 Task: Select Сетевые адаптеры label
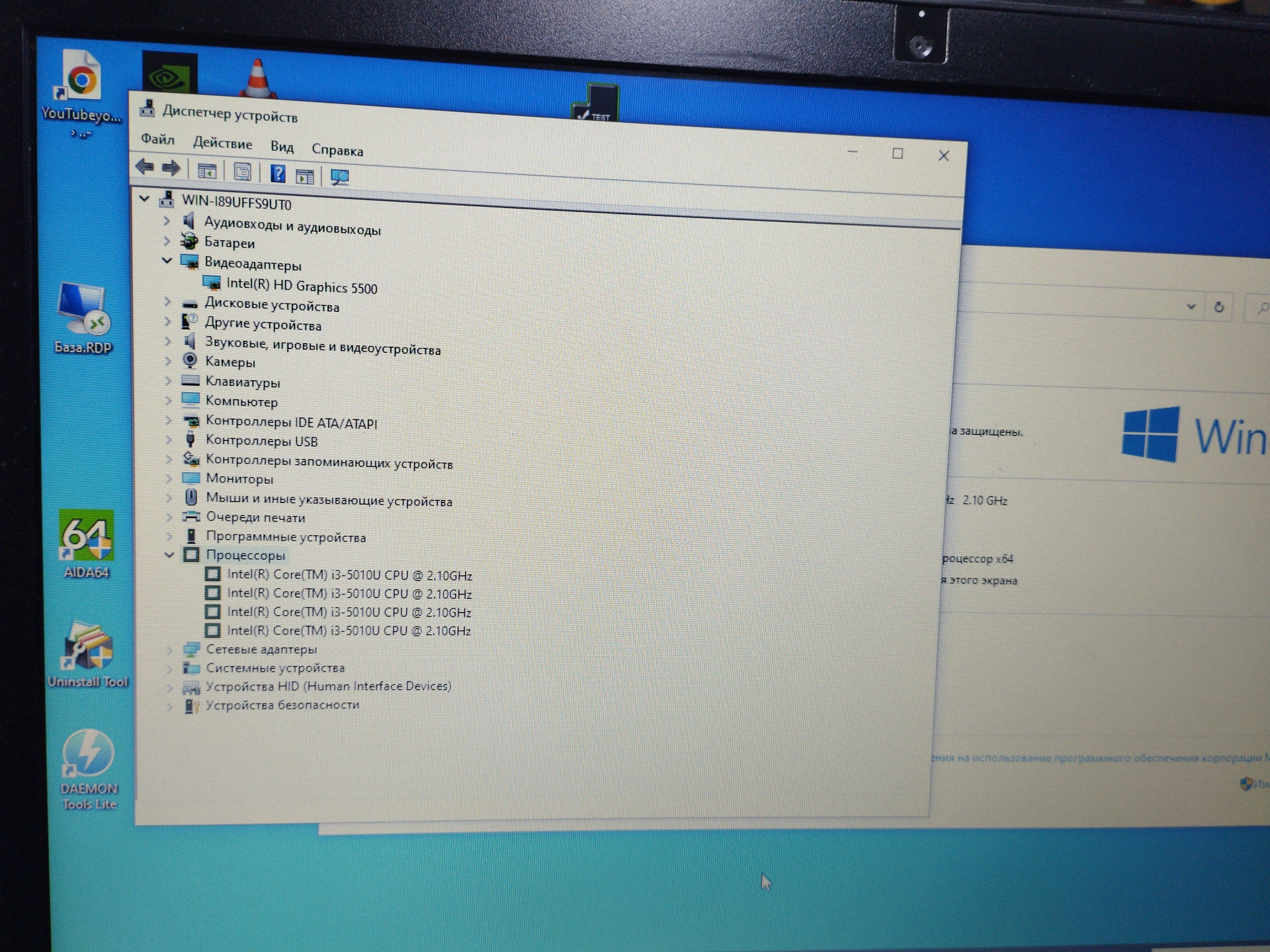tap(261, 649)
